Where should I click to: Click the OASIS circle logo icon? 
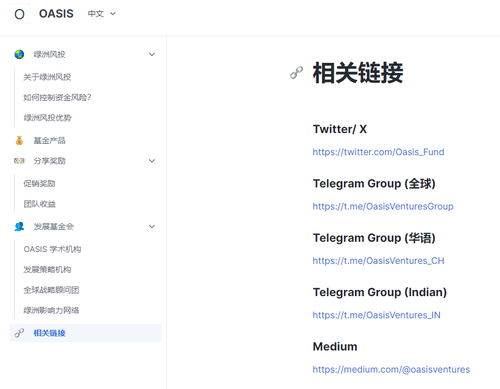pos(20,14)
